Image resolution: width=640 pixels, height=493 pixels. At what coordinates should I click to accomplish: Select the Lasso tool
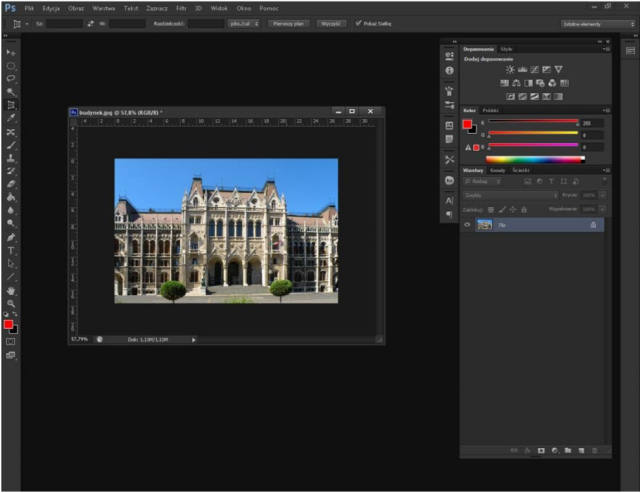pyautogui.click(x=11, y=79)
